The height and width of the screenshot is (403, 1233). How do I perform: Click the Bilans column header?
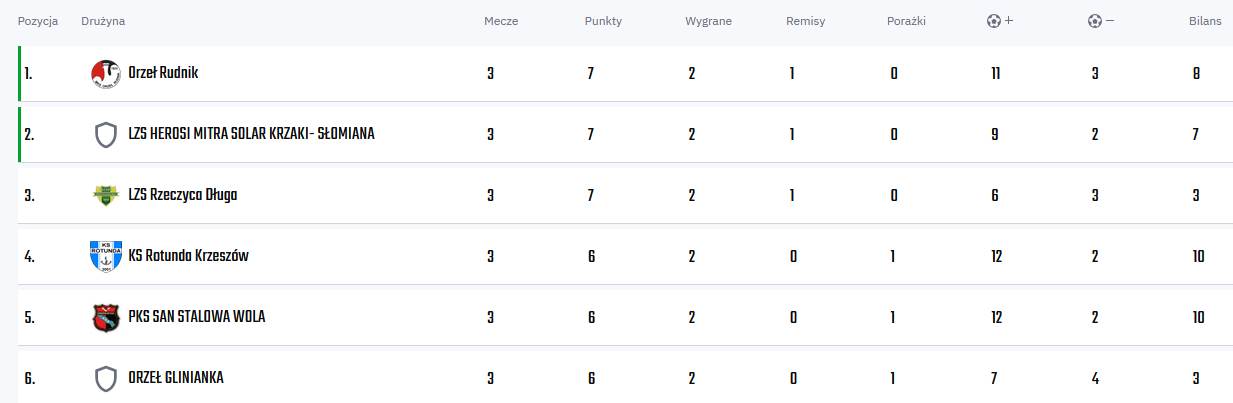point(1205,21)
